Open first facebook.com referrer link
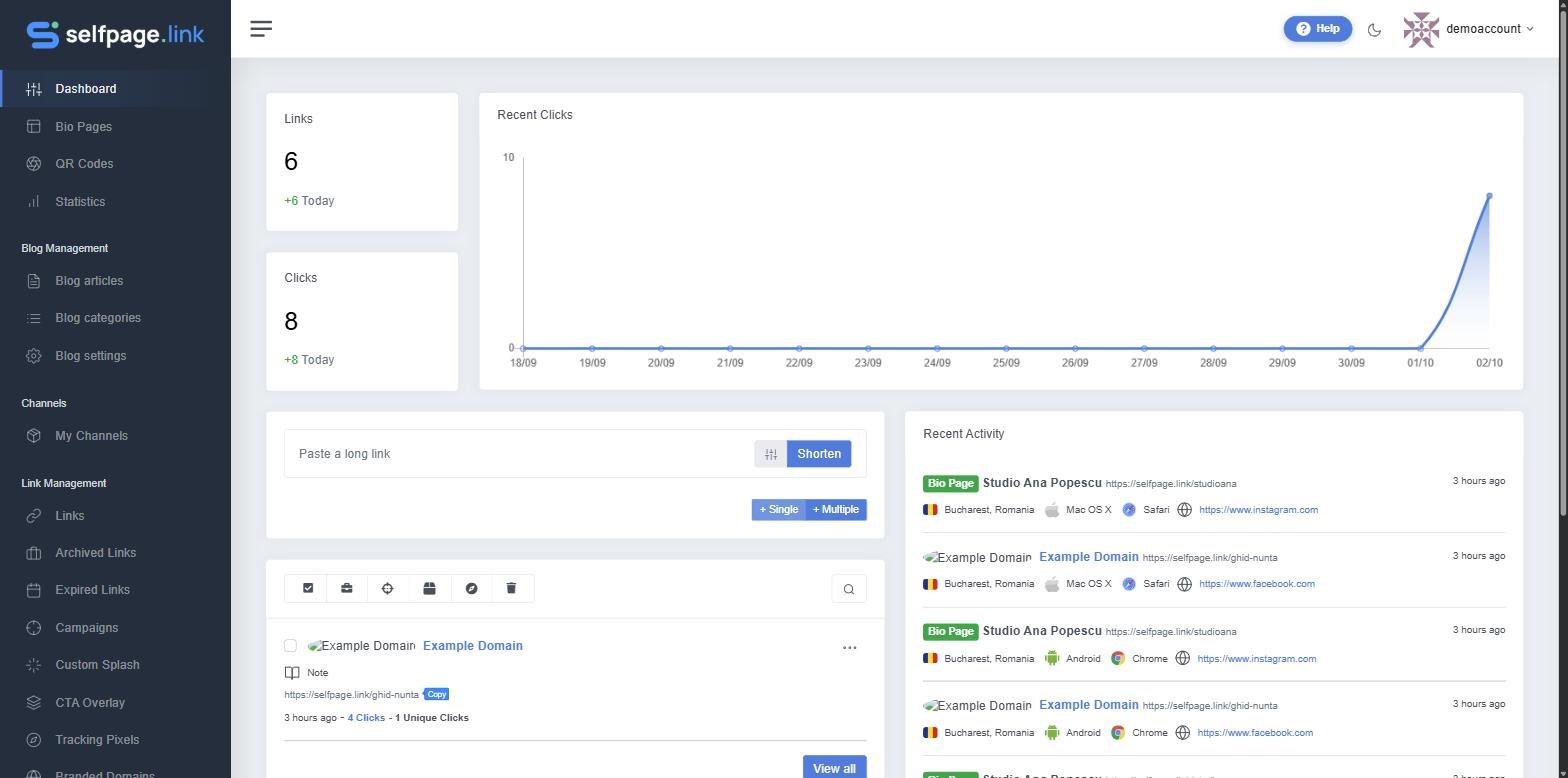Image resolution: width=1568 pixels, height=778 pixels. click(1257, 584)
